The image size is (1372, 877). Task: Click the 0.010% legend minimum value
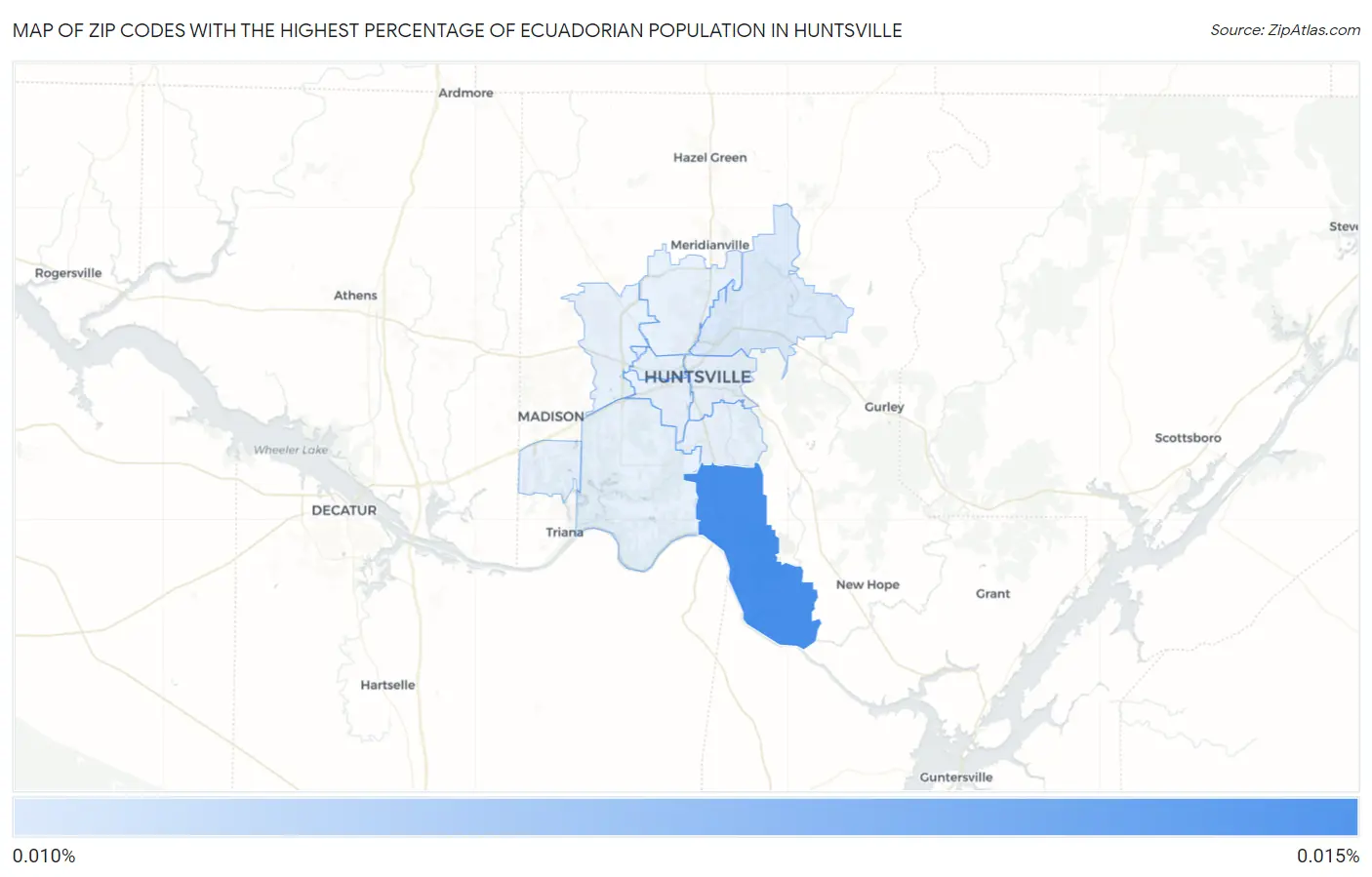pos(44,856)
